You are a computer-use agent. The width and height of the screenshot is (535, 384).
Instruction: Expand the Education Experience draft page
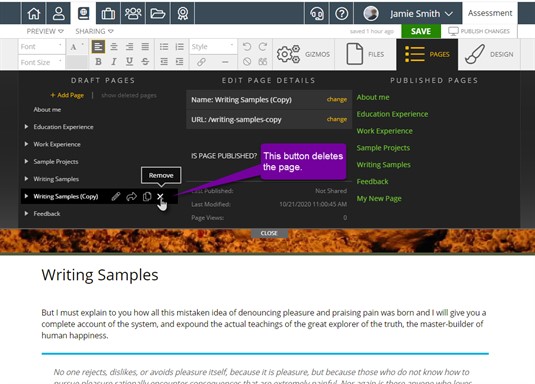coord(26,127)
